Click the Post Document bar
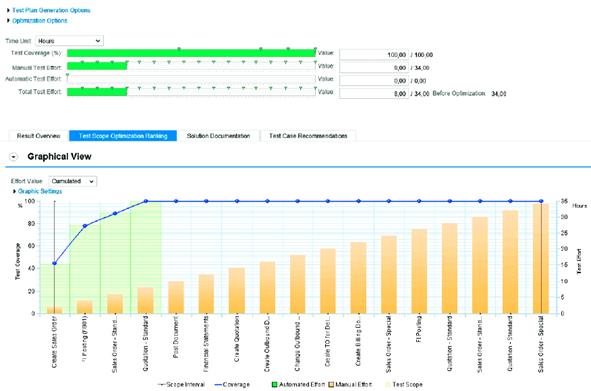The width and height of the screenshot is (591, 391). [x=176, y=297]
